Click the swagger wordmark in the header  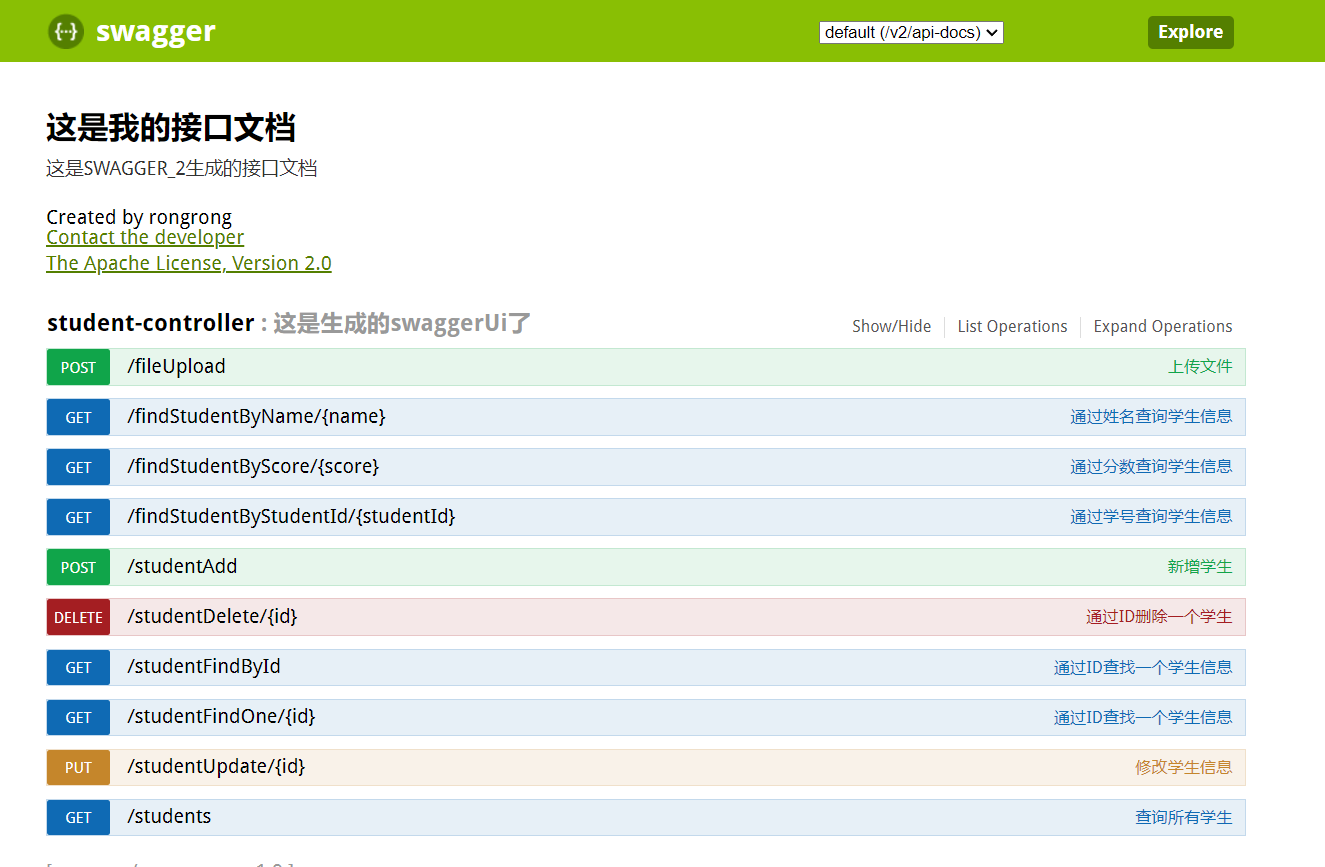pos(156,32)
